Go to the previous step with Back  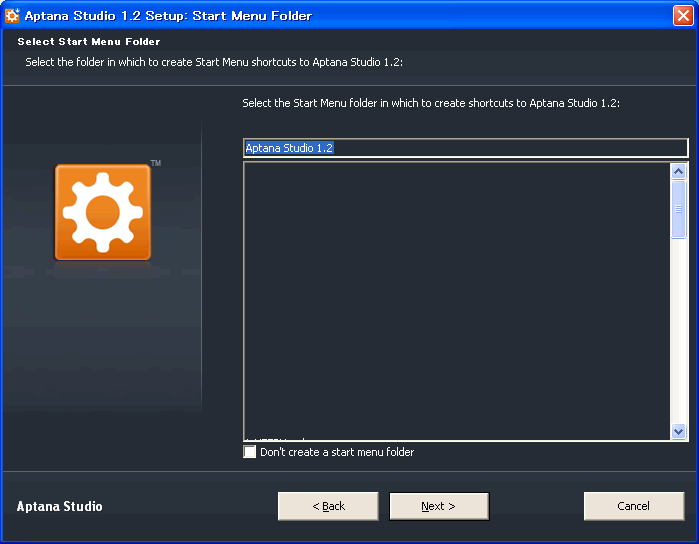tap(328, 506)
